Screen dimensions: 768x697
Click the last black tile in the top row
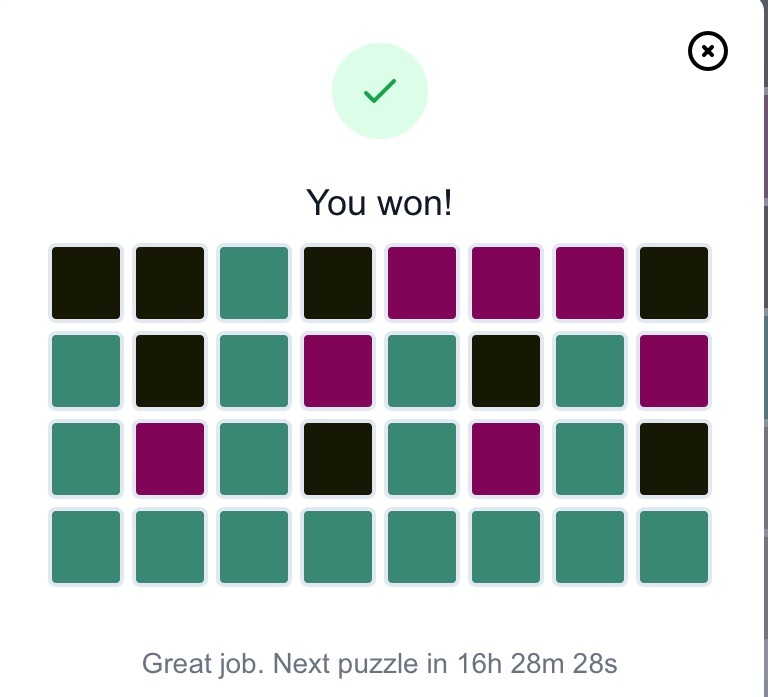tap(673, 283)
